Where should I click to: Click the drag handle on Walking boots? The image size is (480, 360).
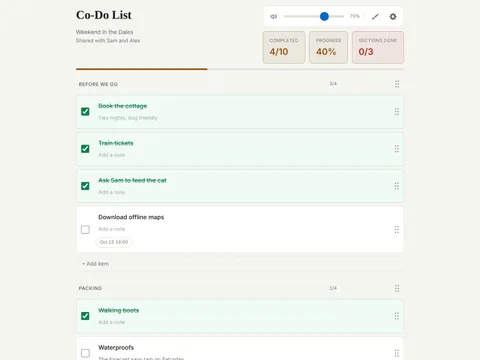[x=397, y=316]
